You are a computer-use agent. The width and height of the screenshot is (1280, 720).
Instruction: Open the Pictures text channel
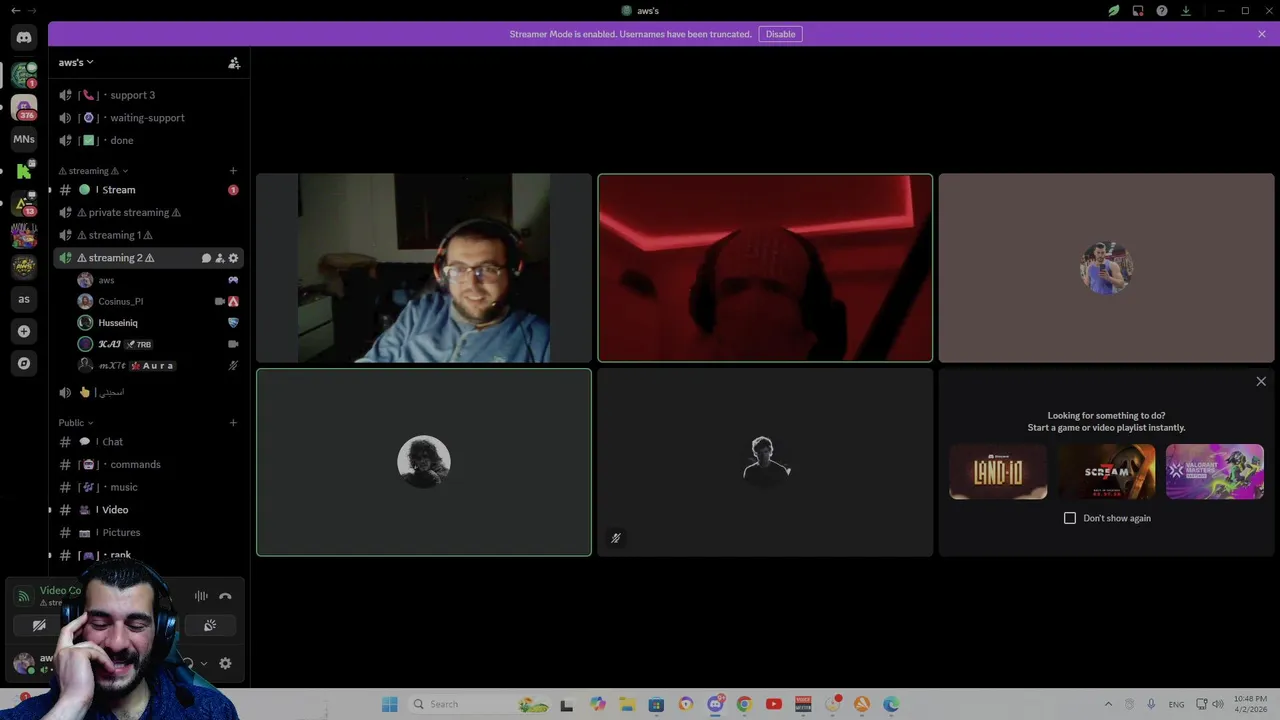pyautogui.click(x=148, y=533)
